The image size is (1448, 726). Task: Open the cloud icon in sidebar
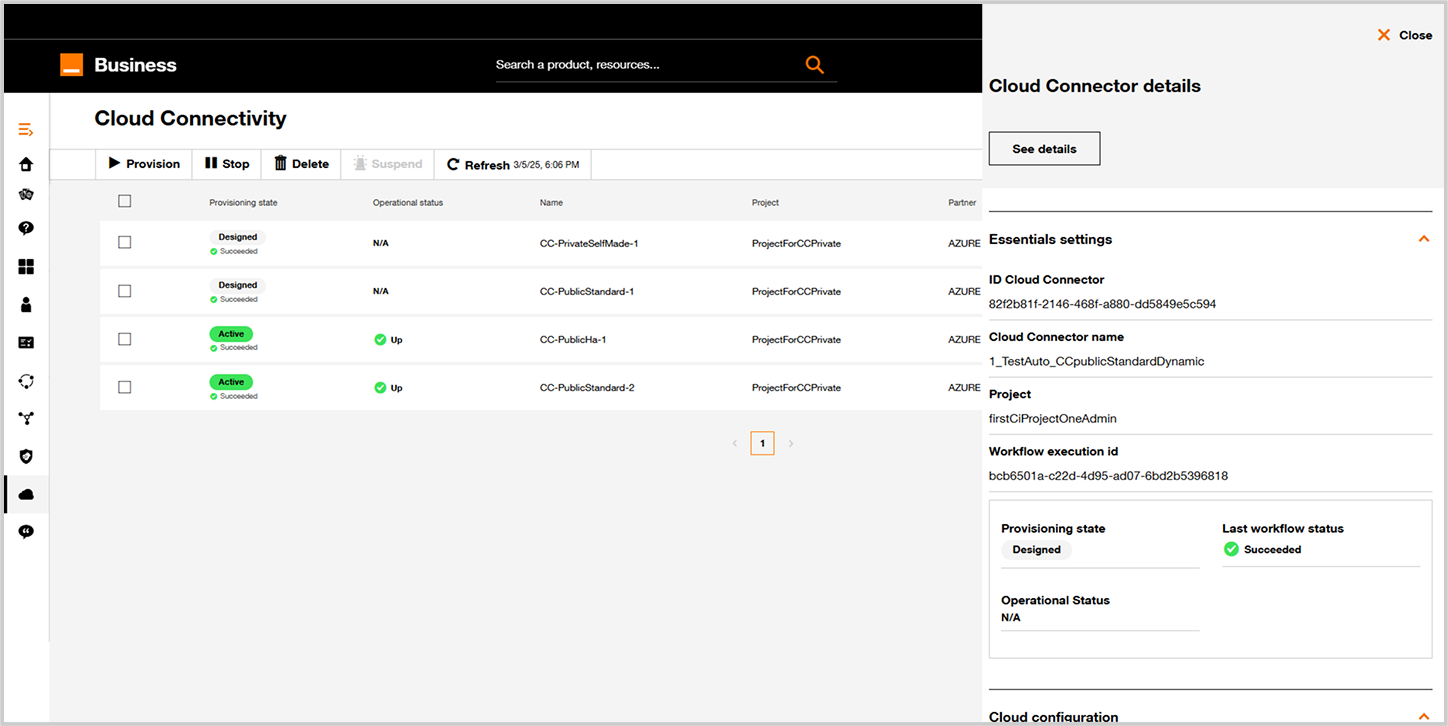click(x=26, y=494)
